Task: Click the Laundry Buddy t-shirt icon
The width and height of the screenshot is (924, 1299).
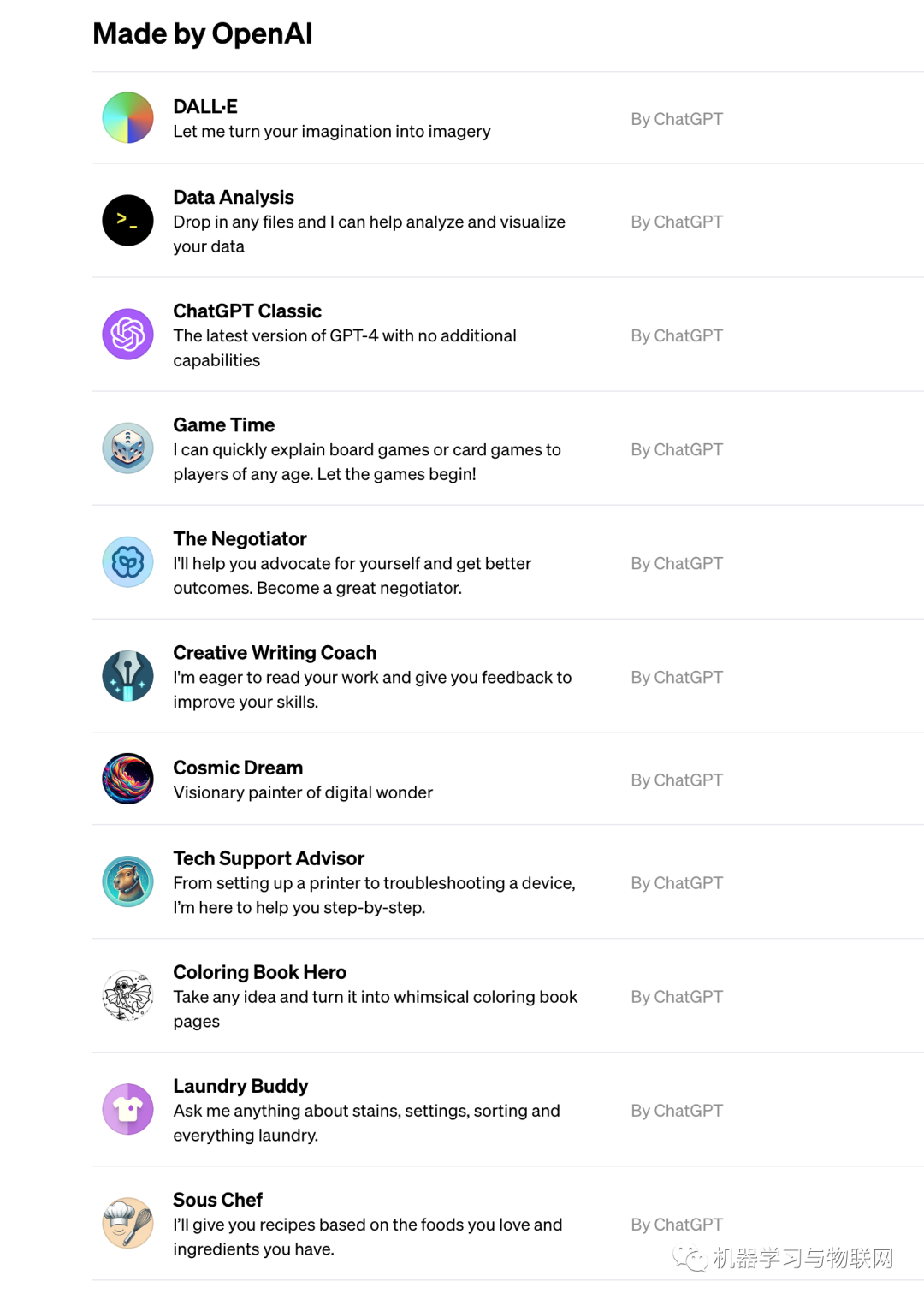Action: (127, 1109)
